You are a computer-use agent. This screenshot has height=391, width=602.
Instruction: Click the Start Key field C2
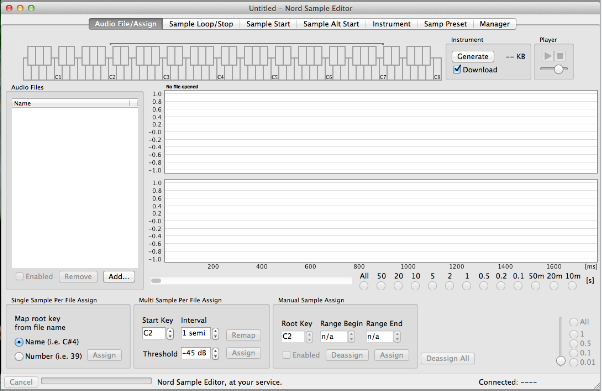[x=154, y=333]
